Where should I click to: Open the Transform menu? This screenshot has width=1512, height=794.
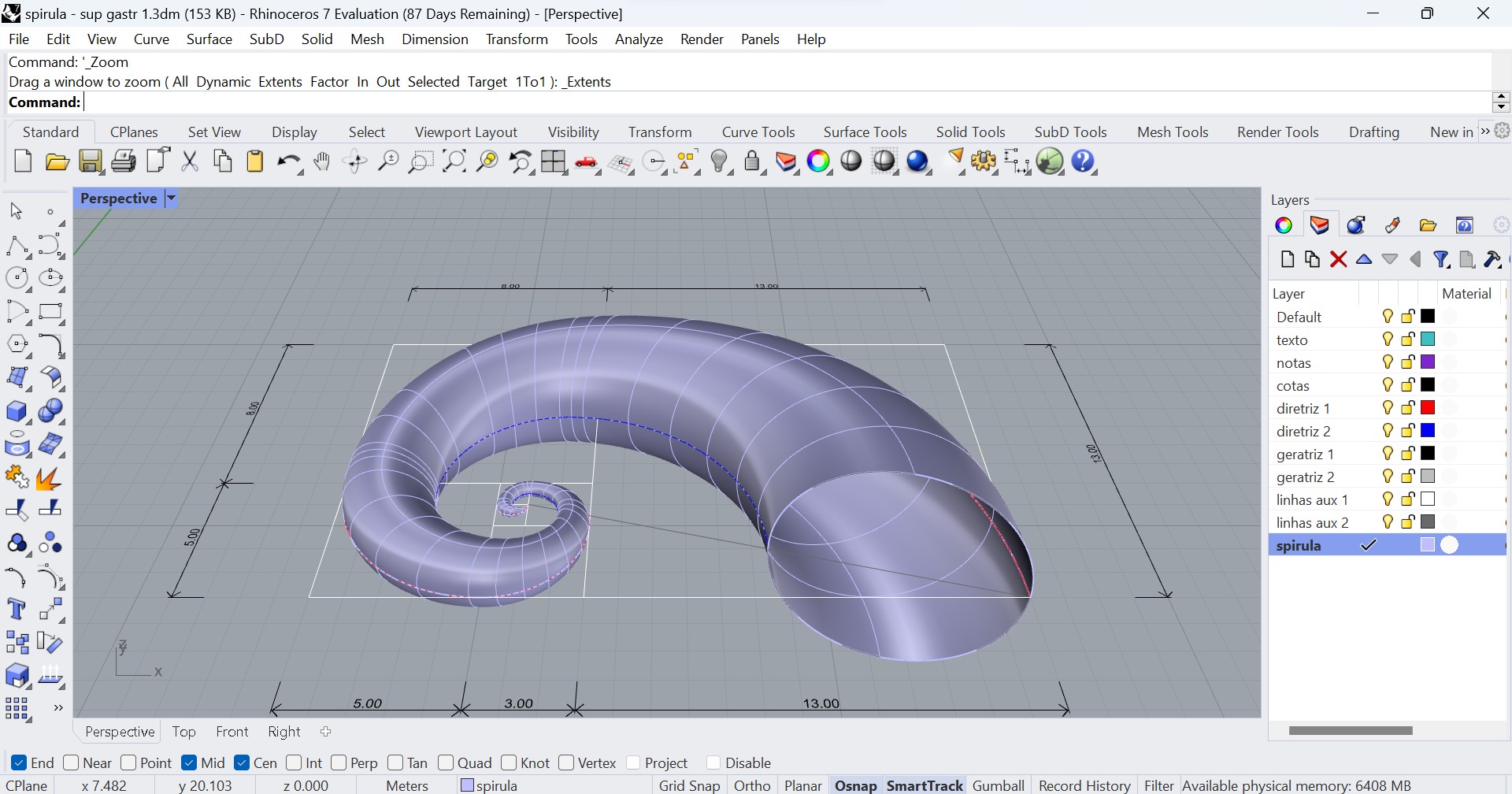click(517, 39)
